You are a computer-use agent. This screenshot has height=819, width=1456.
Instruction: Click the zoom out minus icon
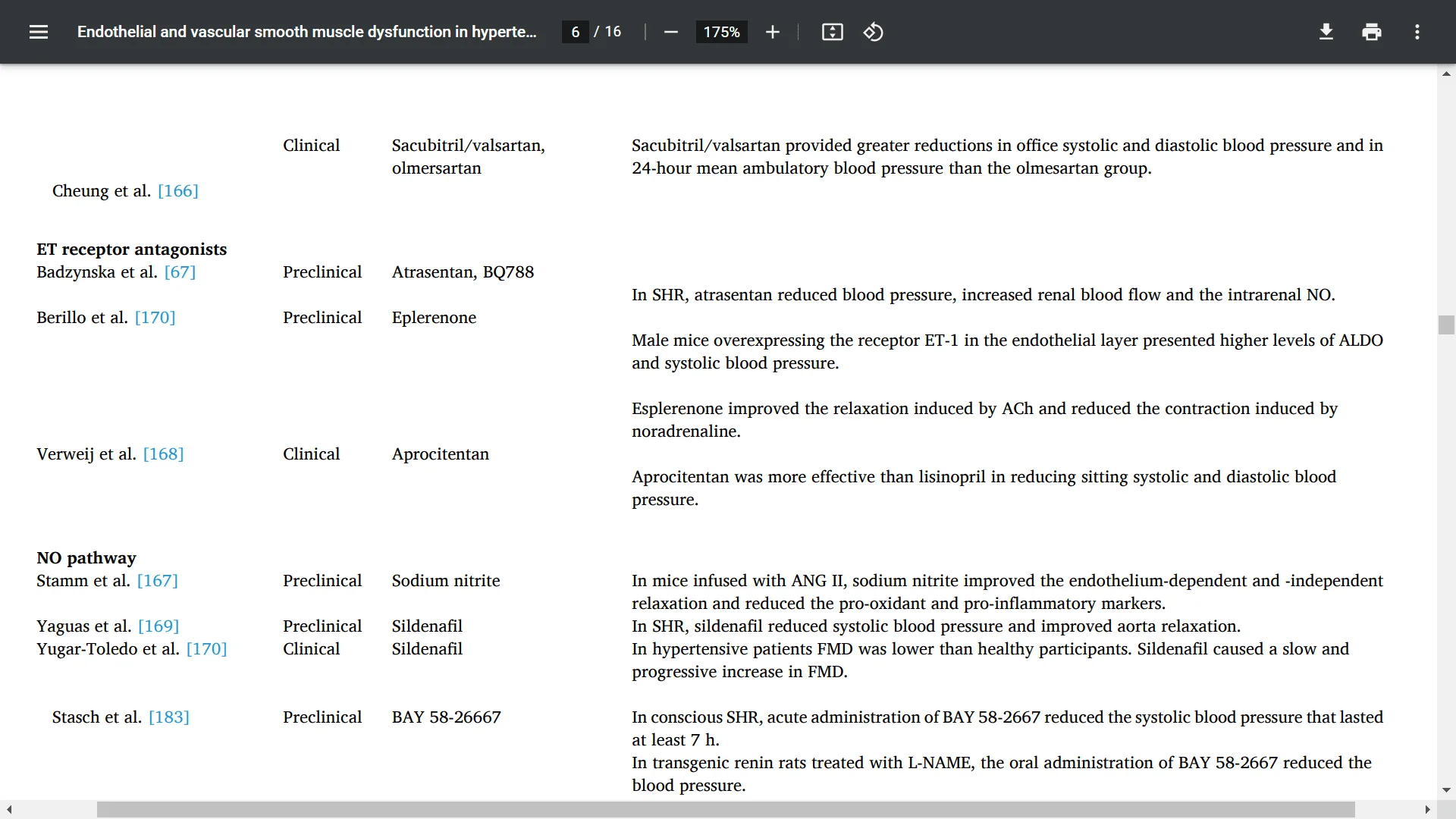(x=670, y=32)
